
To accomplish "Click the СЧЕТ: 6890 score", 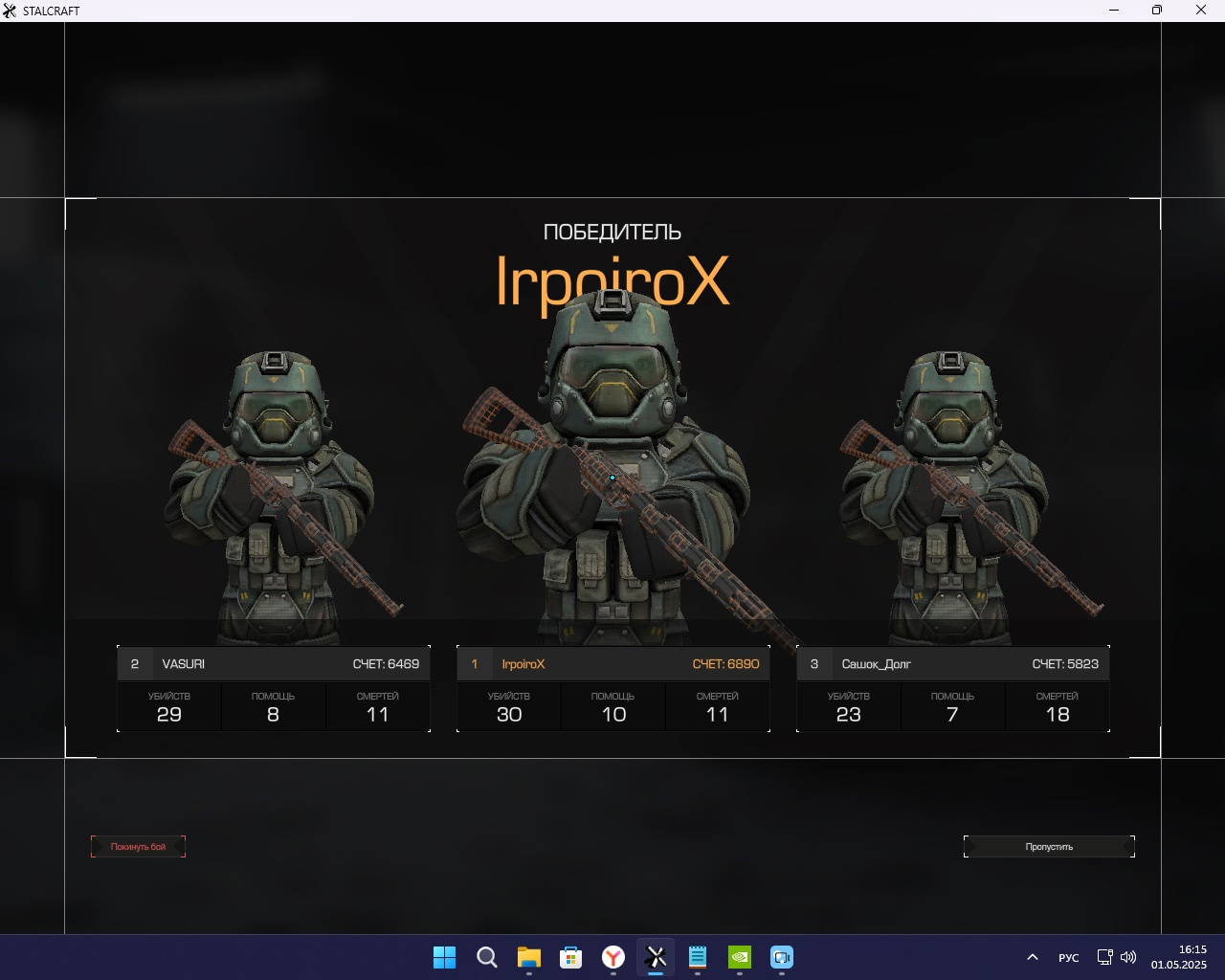I will coord(726,664).
